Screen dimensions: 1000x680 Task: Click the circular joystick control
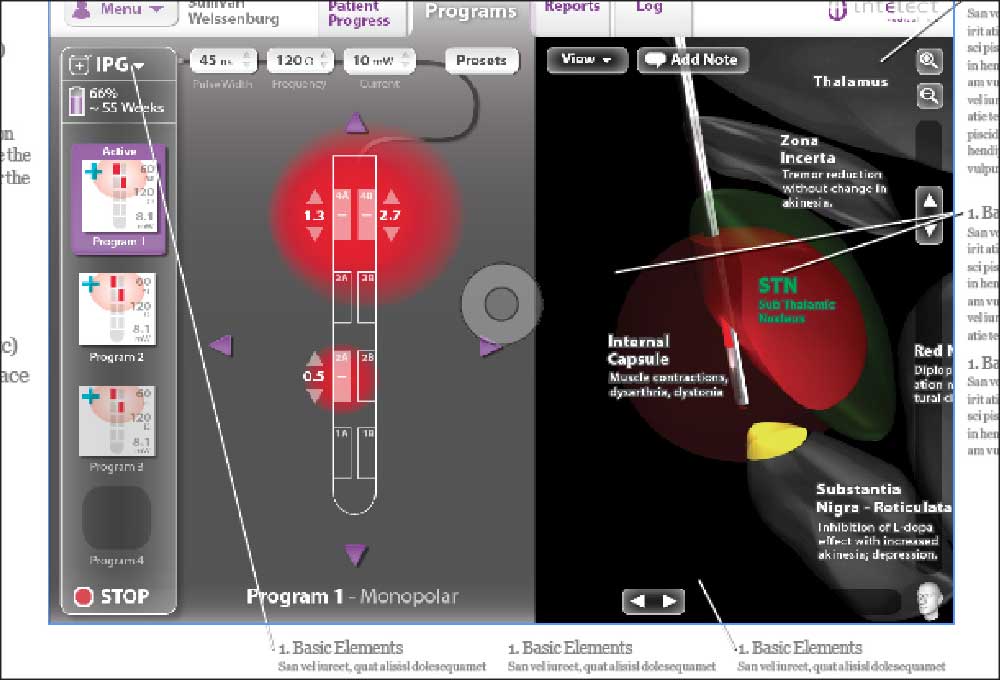499,302
